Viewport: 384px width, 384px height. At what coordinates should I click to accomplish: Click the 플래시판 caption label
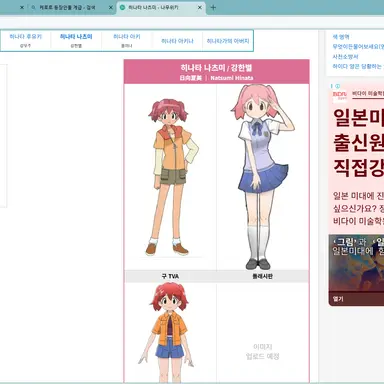point(262,276)
